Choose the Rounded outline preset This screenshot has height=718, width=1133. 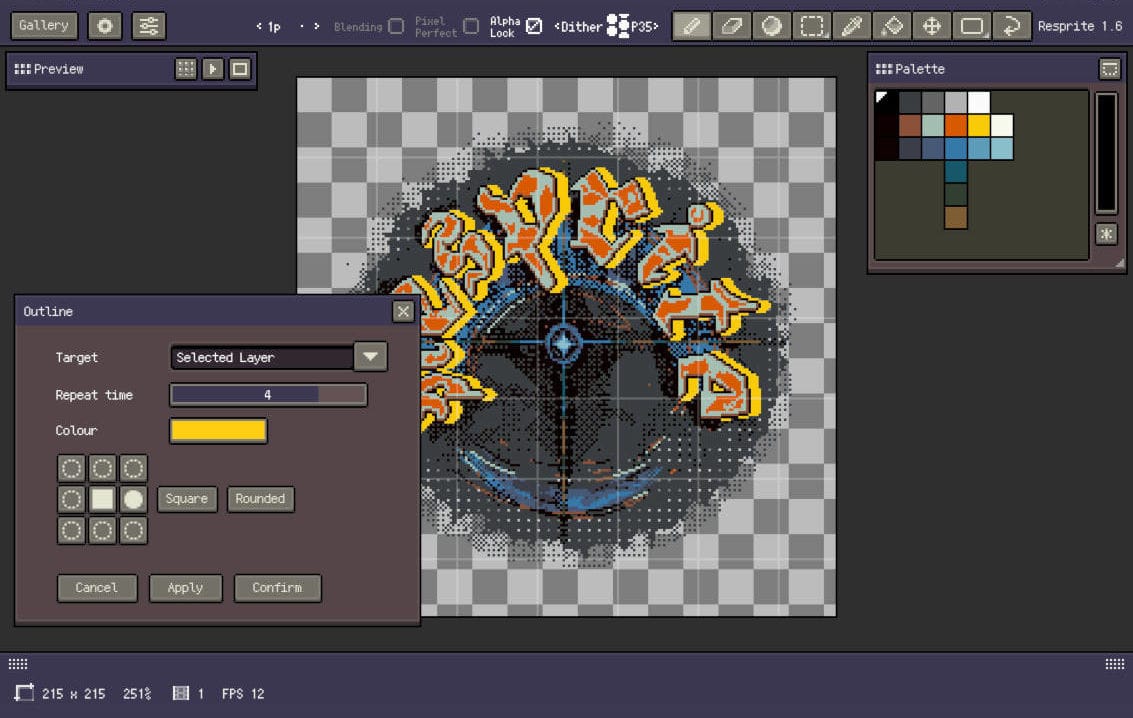(260, 499)
